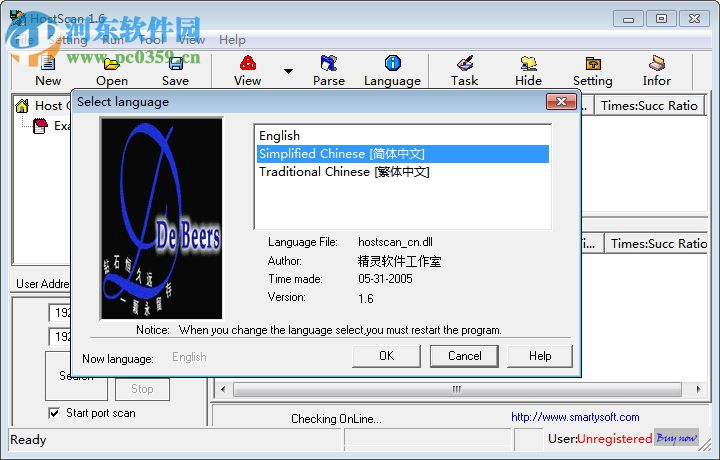720x460 pixels.
Task: Select English in the language list
Action: pos(403,135)
